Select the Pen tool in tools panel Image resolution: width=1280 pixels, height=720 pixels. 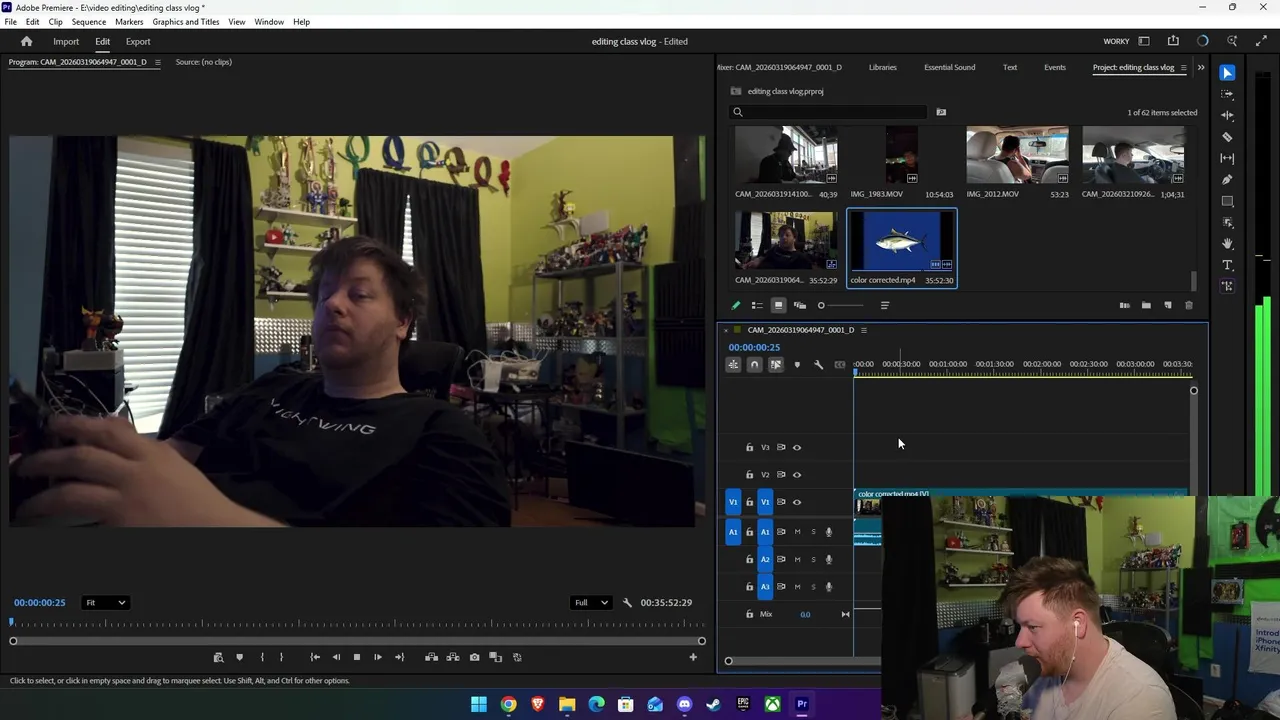click(1227, 179)
